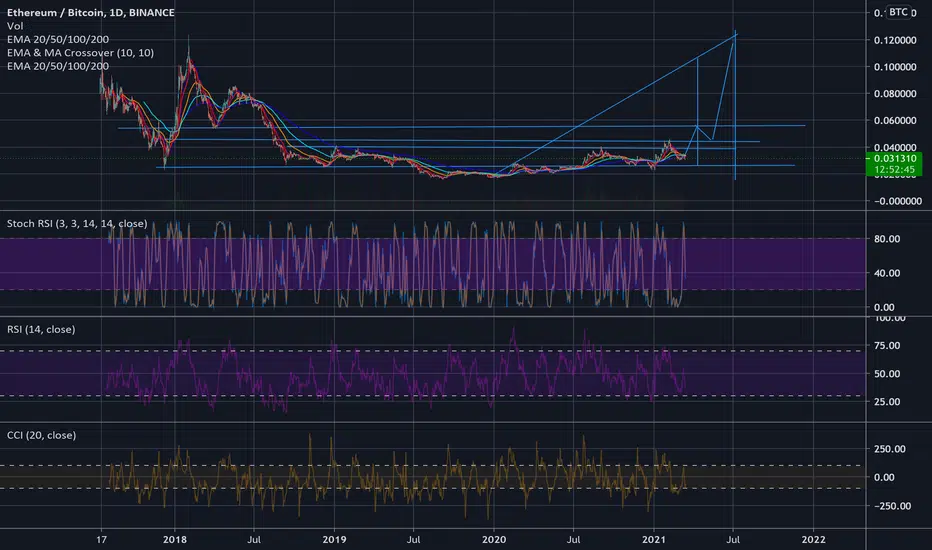Select the EMA 20/50/100/200 label under EMA & MA Crossover
Screen dimensions: 932x550
tap(58, 66)
